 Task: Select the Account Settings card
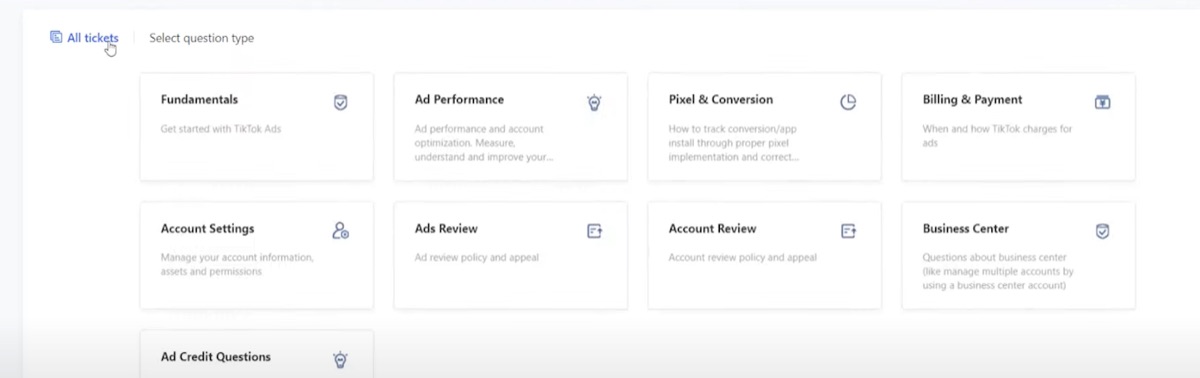point(257,256)
